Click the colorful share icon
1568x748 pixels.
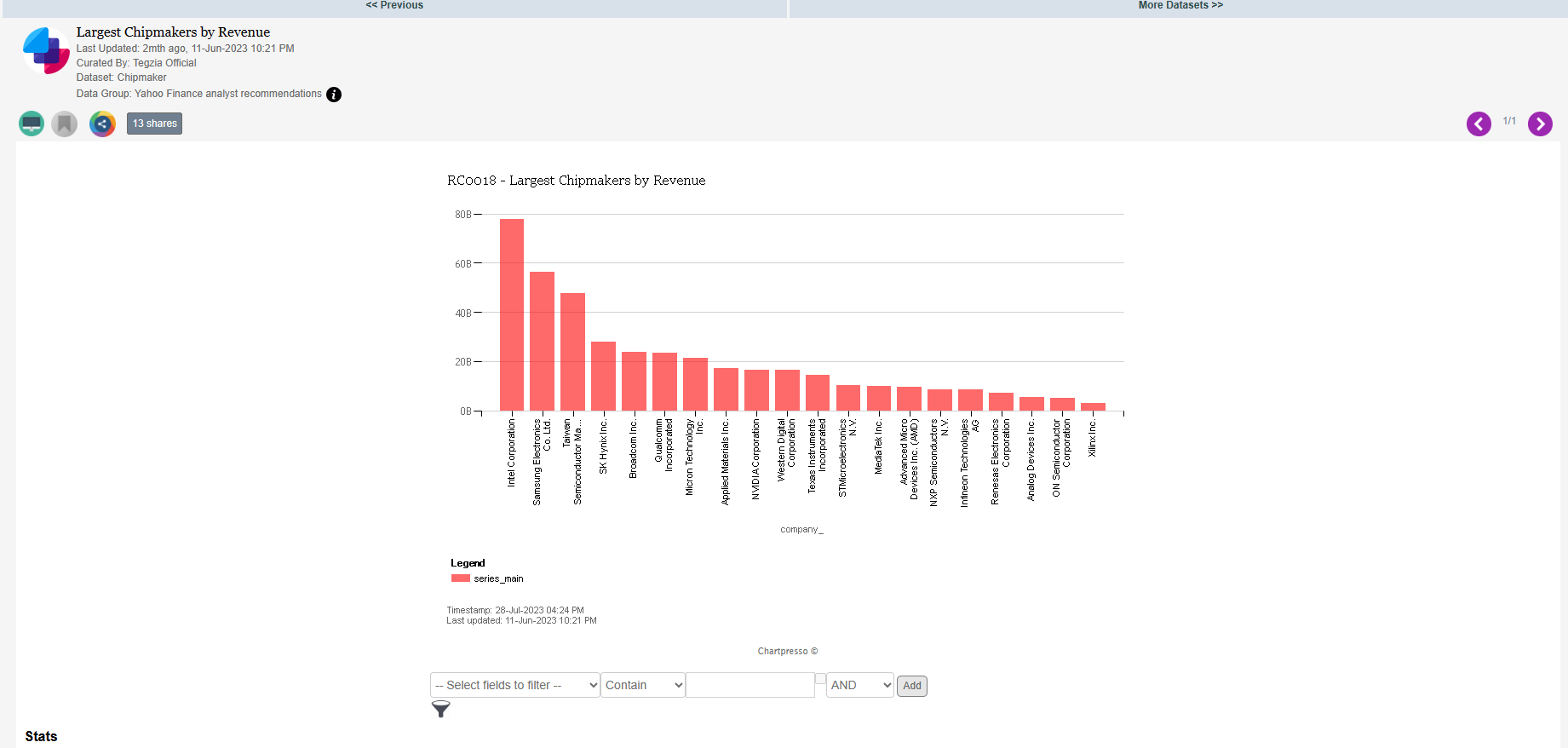102,124
